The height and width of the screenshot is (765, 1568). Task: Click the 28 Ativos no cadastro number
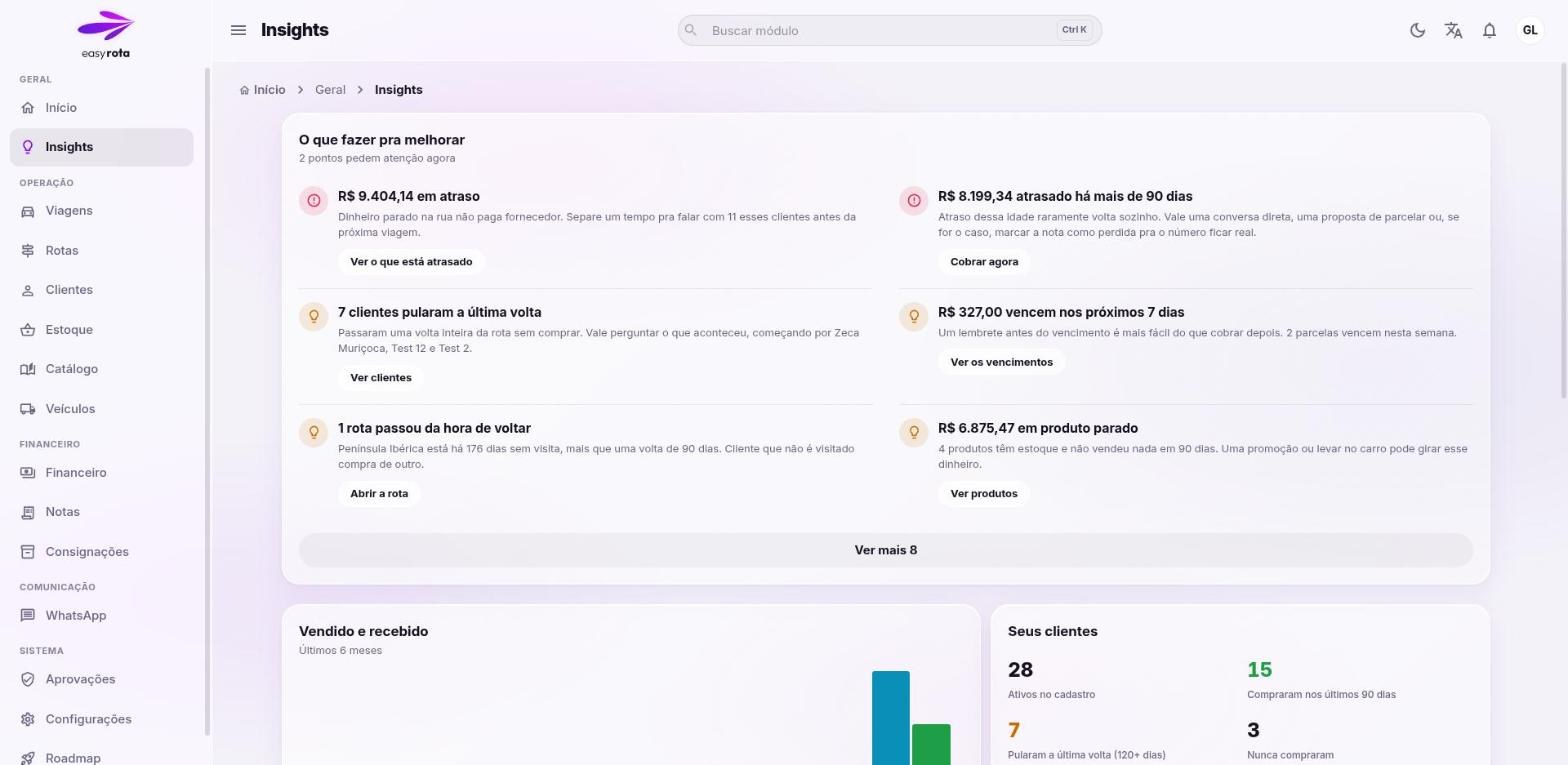[x=1020, y=670]
